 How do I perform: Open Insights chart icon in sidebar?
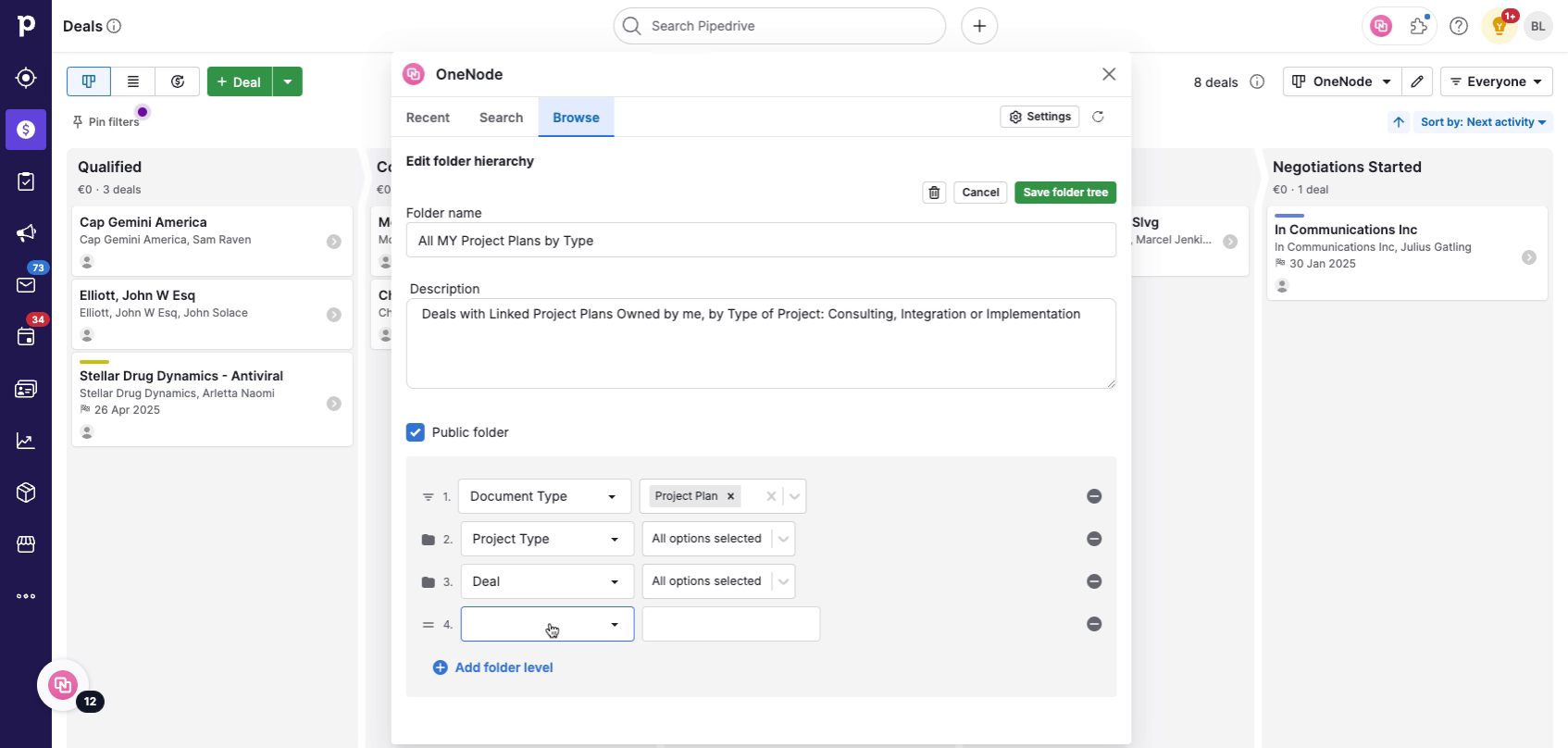(26, 441)
